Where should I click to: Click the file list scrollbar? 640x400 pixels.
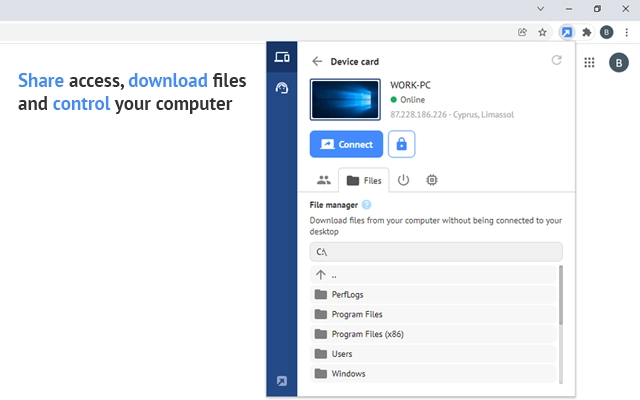[560, 295]
